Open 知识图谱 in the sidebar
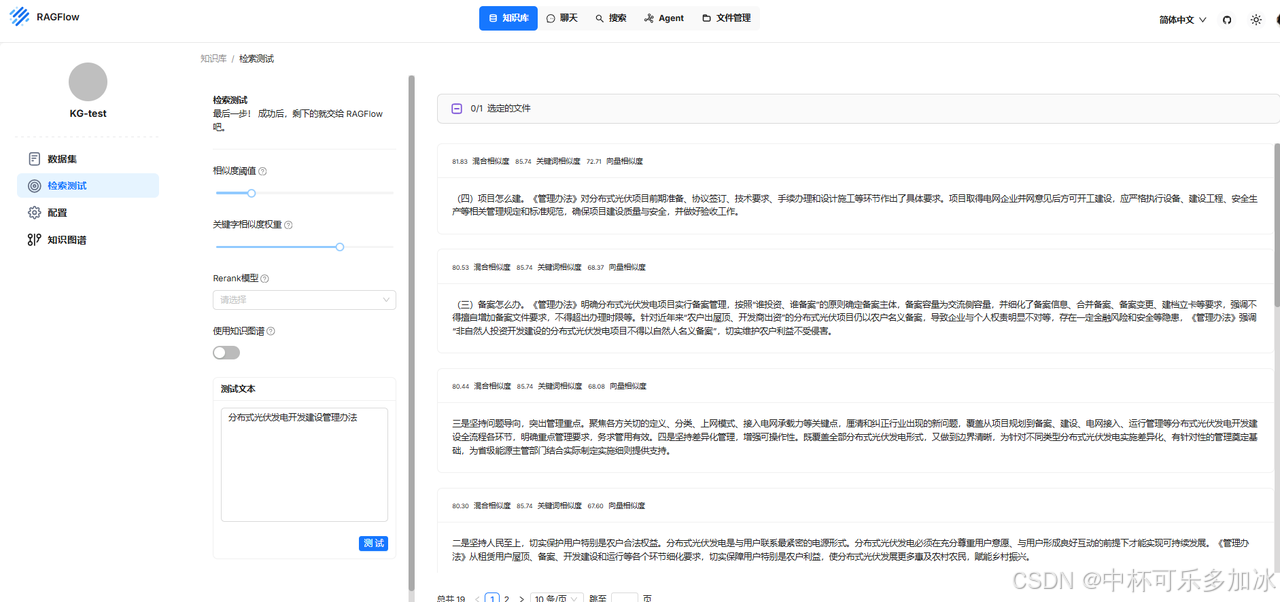The height and width of the screenshot is (602, 1280). click(66, 240)
